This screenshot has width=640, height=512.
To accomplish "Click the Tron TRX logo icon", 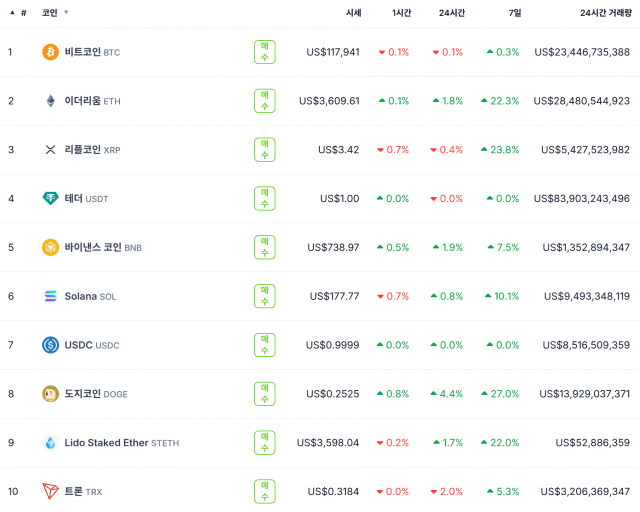I will 50,491.
